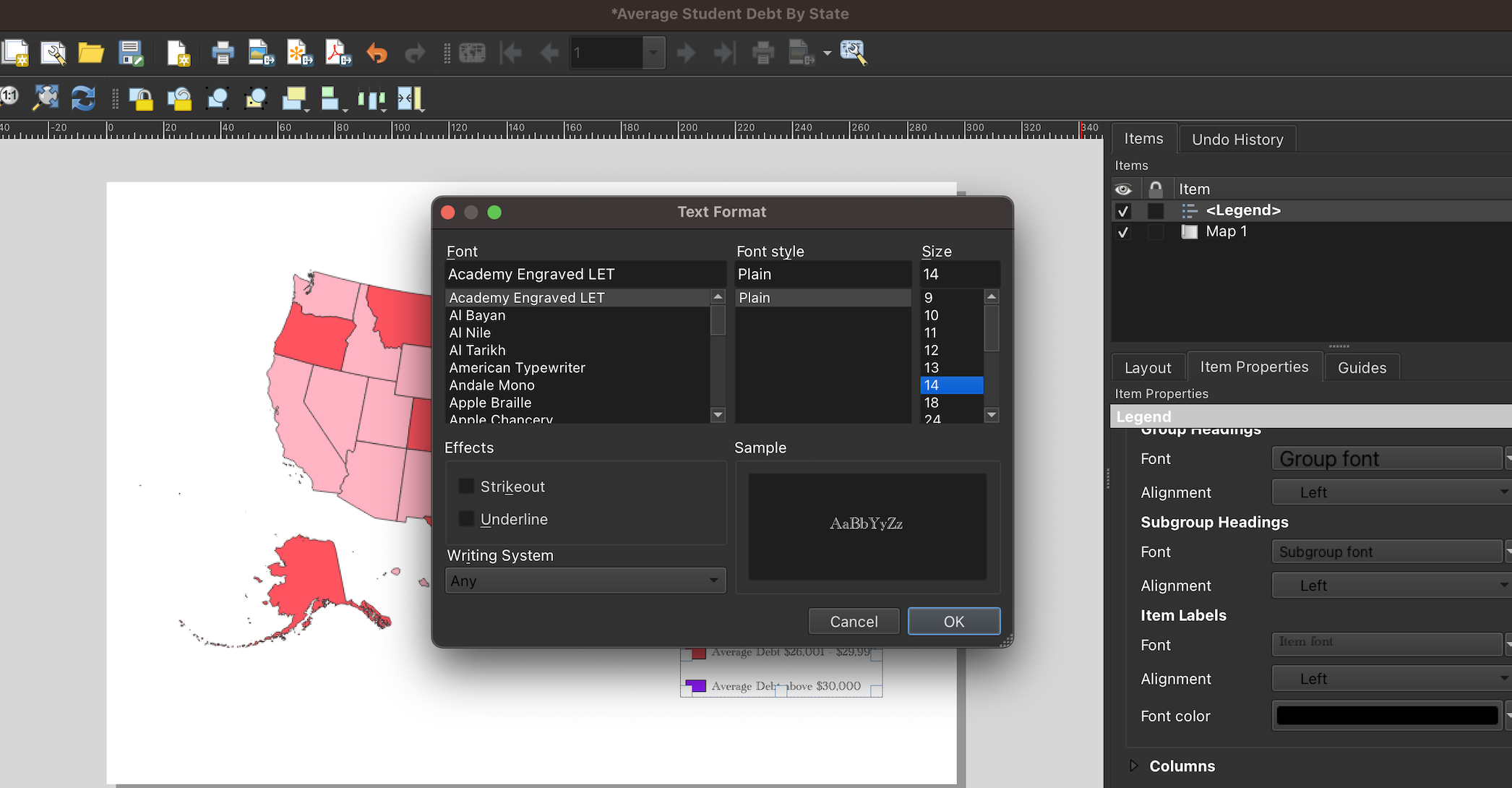Click the Lock item icon

point(1154,188)
